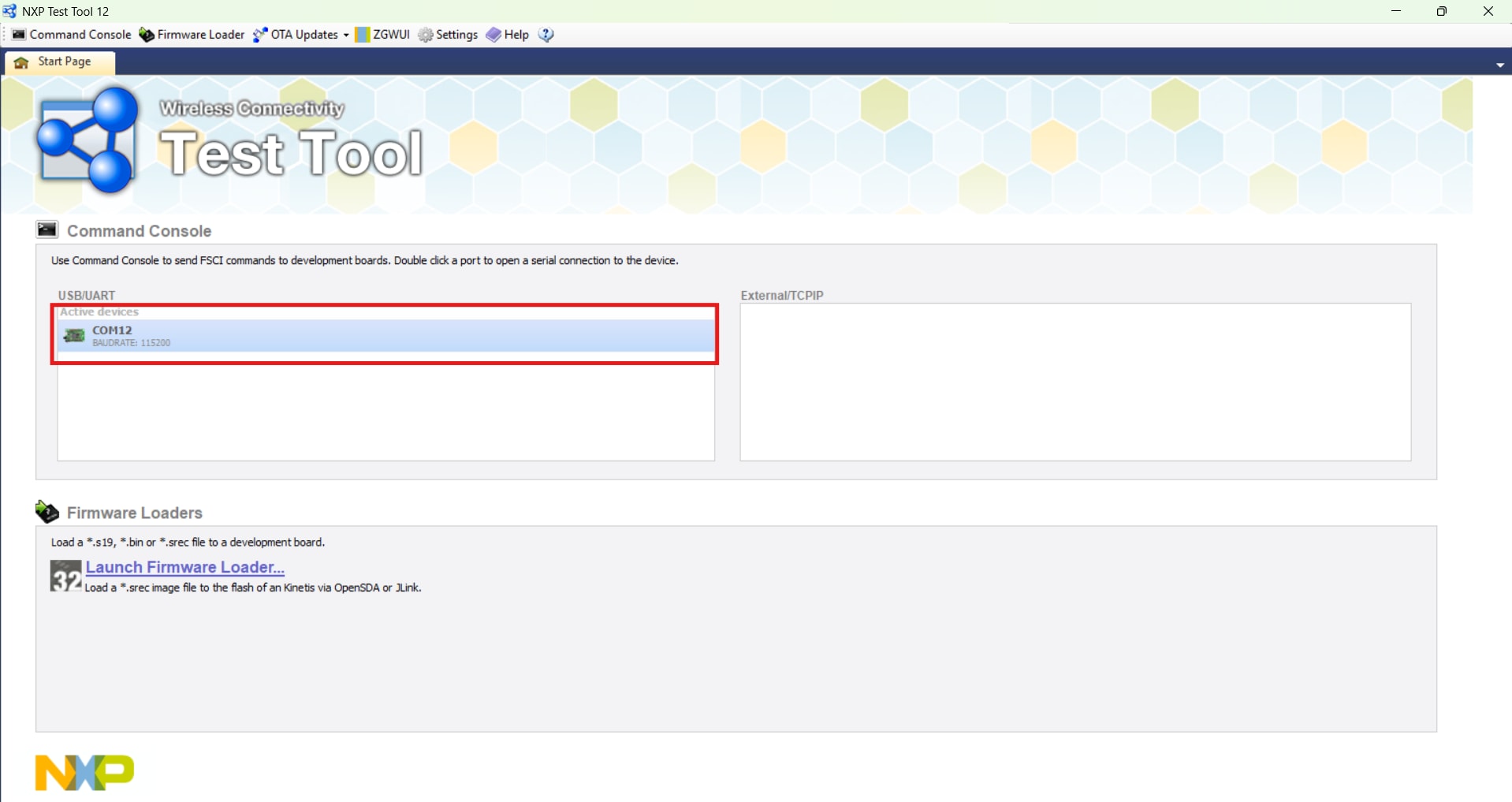Open Command Console from the toolbar
This screenshot has width=1512, height=802.
pyautogui.click(x=72, y=35)
